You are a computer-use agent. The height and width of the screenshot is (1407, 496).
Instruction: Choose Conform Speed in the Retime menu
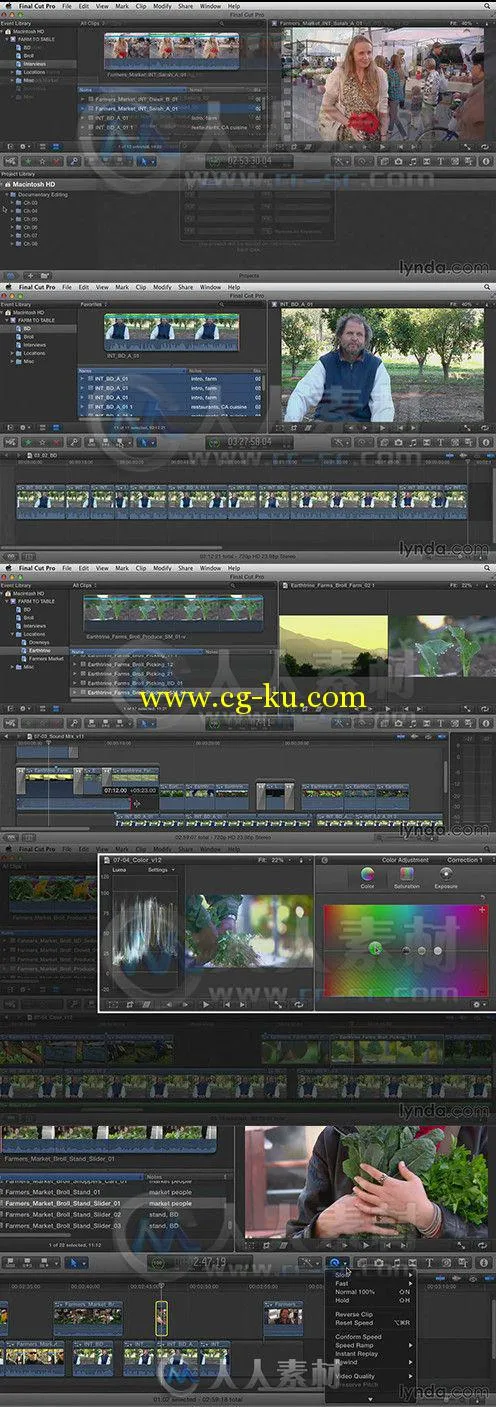(358, 1337)
